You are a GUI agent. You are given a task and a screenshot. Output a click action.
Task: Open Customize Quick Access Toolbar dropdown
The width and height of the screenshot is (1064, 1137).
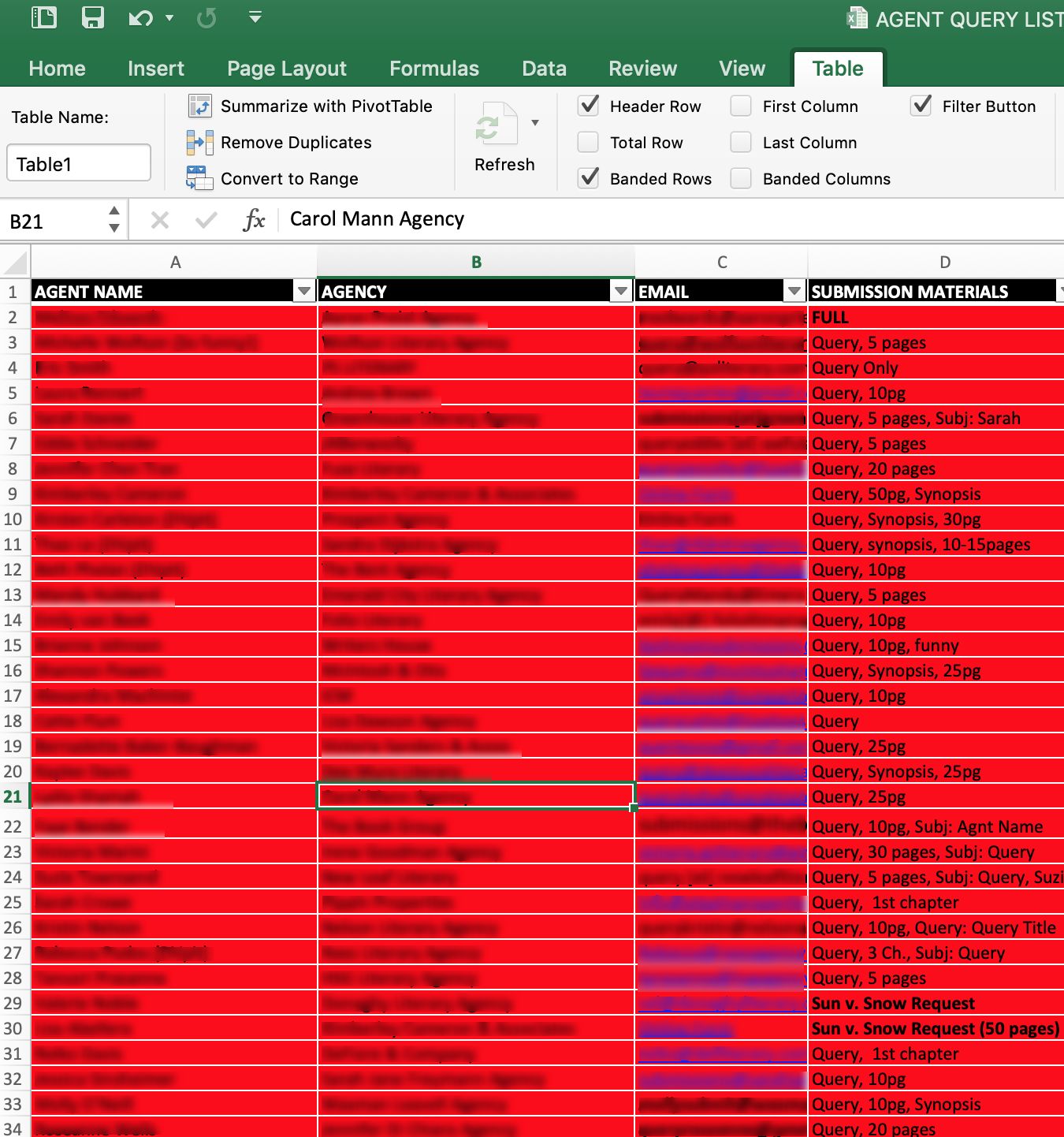tap(255, 17)
